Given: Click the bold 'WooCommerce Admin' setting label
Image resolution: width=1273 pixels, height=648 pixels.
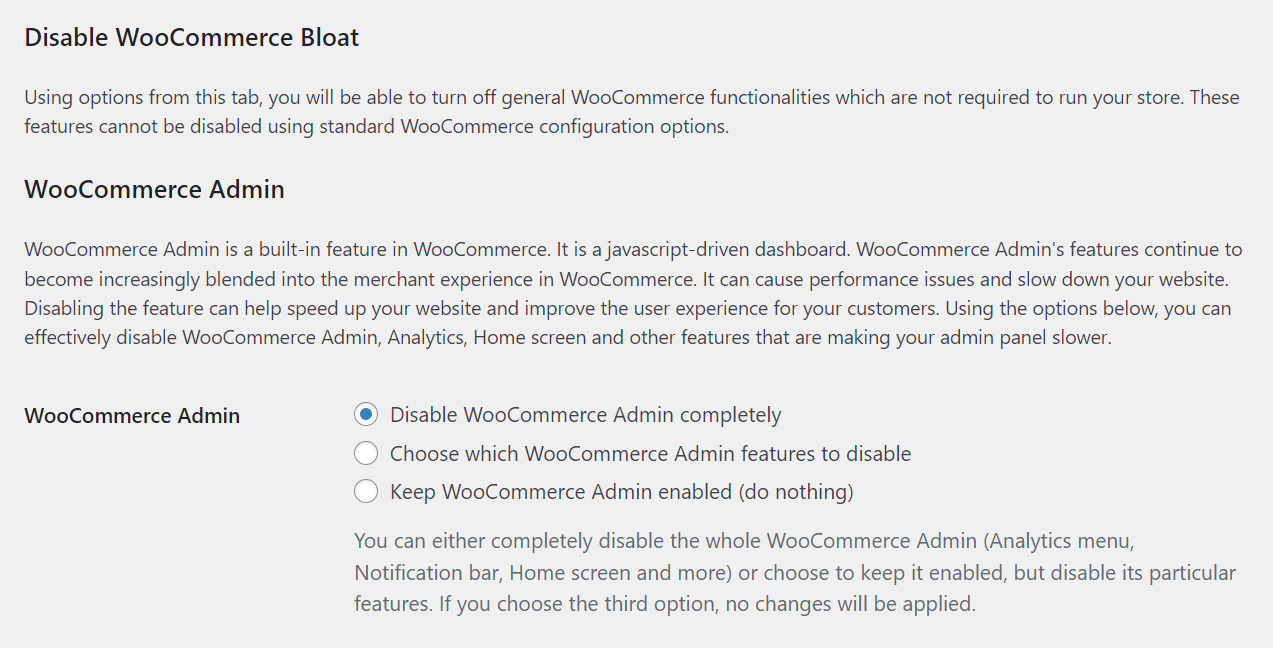Looking at the screenshot, I should tap(131, 415).
